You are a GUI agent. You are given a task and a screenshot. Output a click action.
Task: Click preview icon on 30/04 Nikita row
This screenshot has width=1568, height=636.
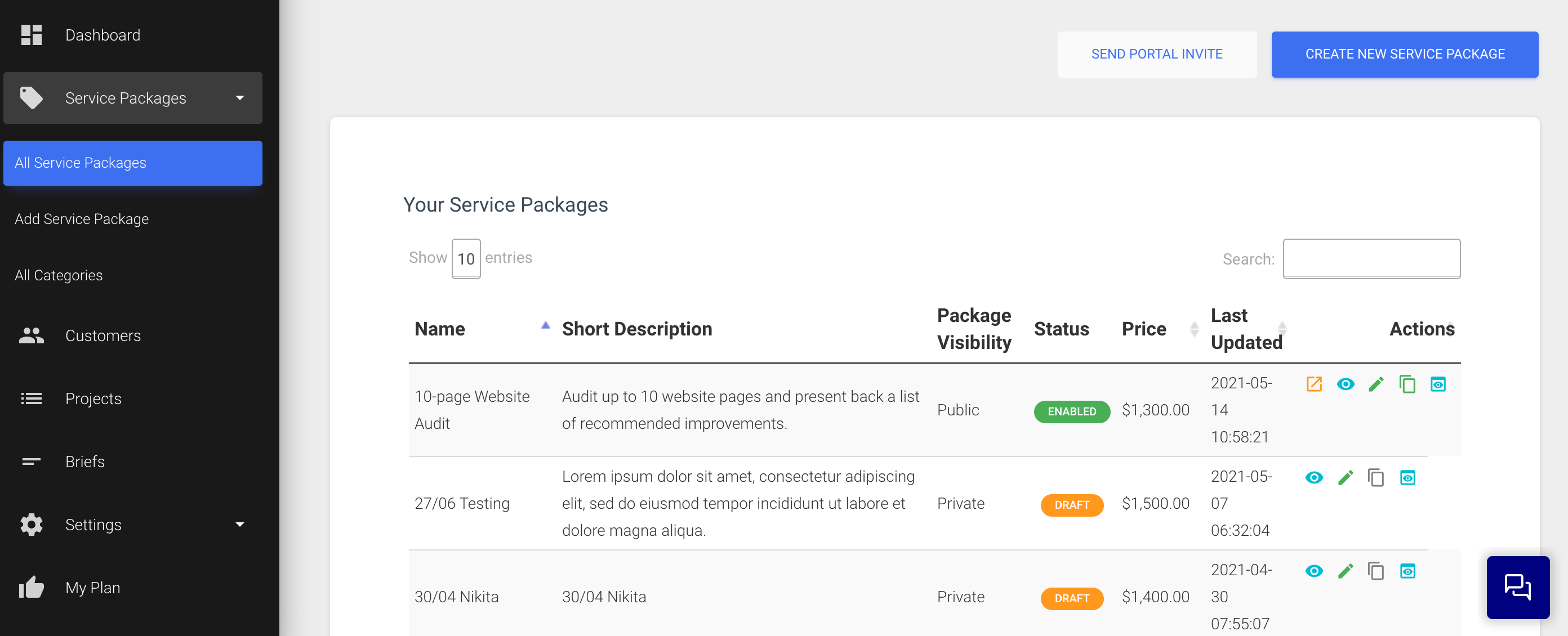(1407, 571)
